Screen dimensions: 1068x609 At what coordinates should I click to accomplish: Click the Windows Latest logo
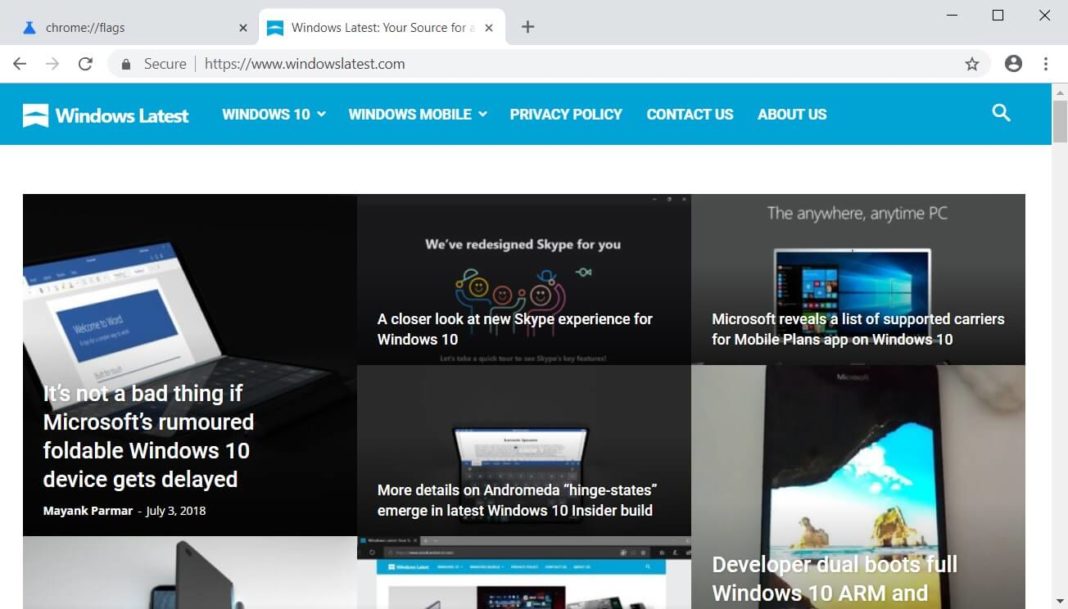[x=106, y=115]
